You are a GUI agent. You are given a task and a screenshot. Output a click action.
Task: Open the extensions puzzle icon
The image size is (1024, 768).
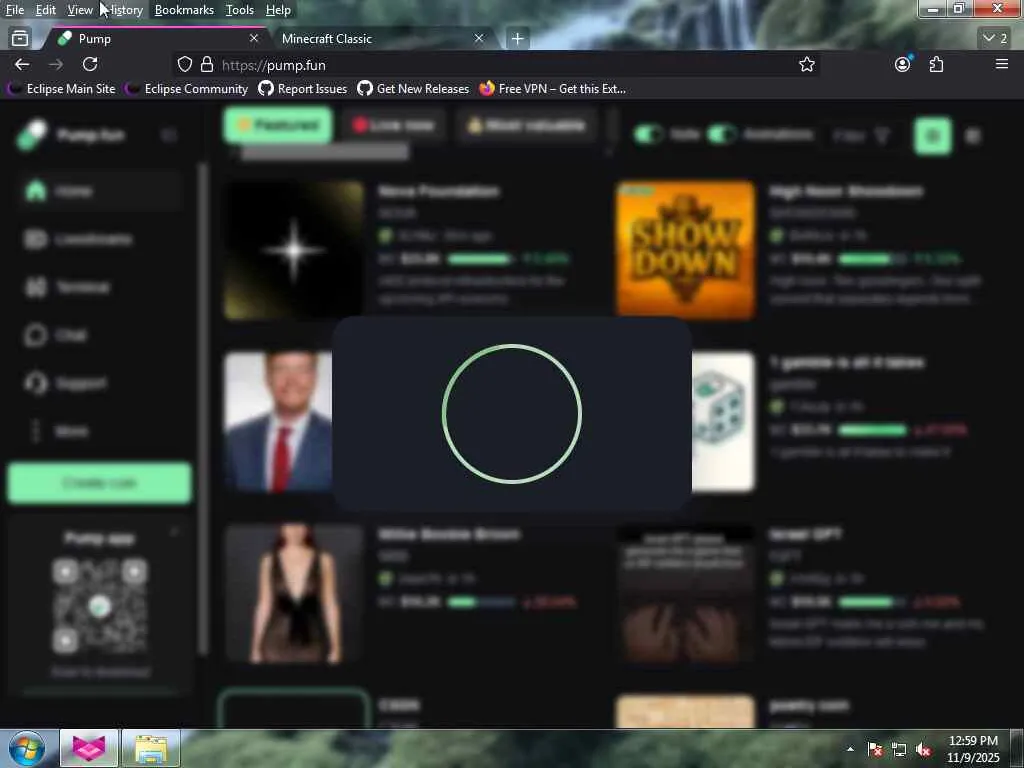point(936,64)
